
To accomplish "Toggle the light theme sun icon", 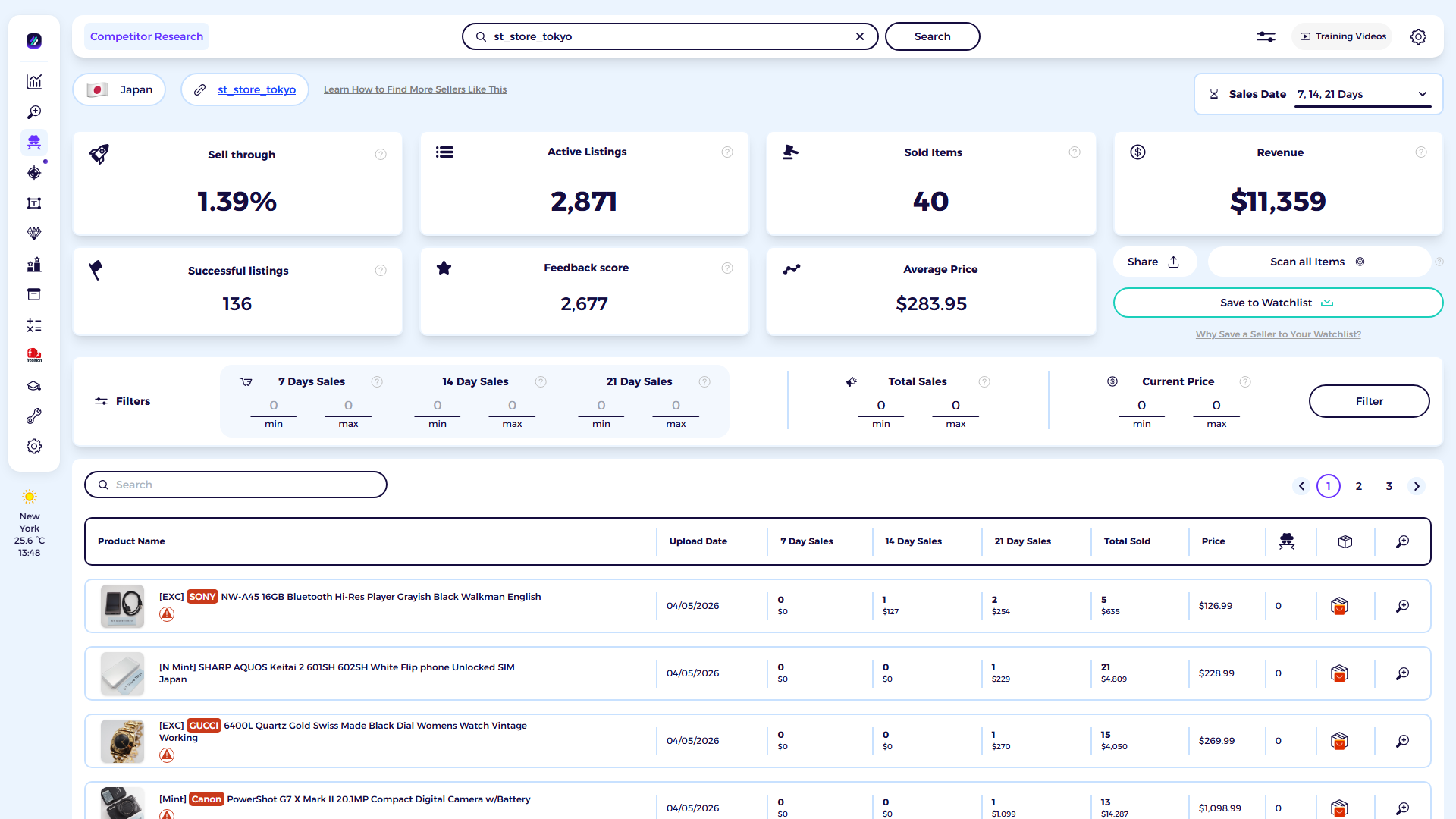I will (30, 497).
